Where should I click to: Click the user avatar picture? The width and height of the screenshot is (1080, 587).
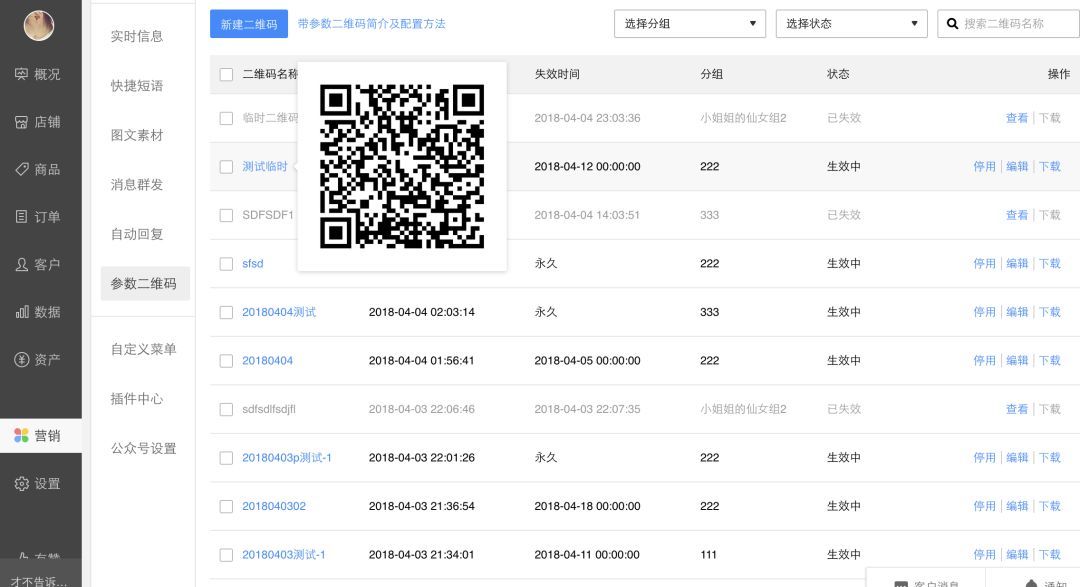pyautogui.click(x=39, y=25)
